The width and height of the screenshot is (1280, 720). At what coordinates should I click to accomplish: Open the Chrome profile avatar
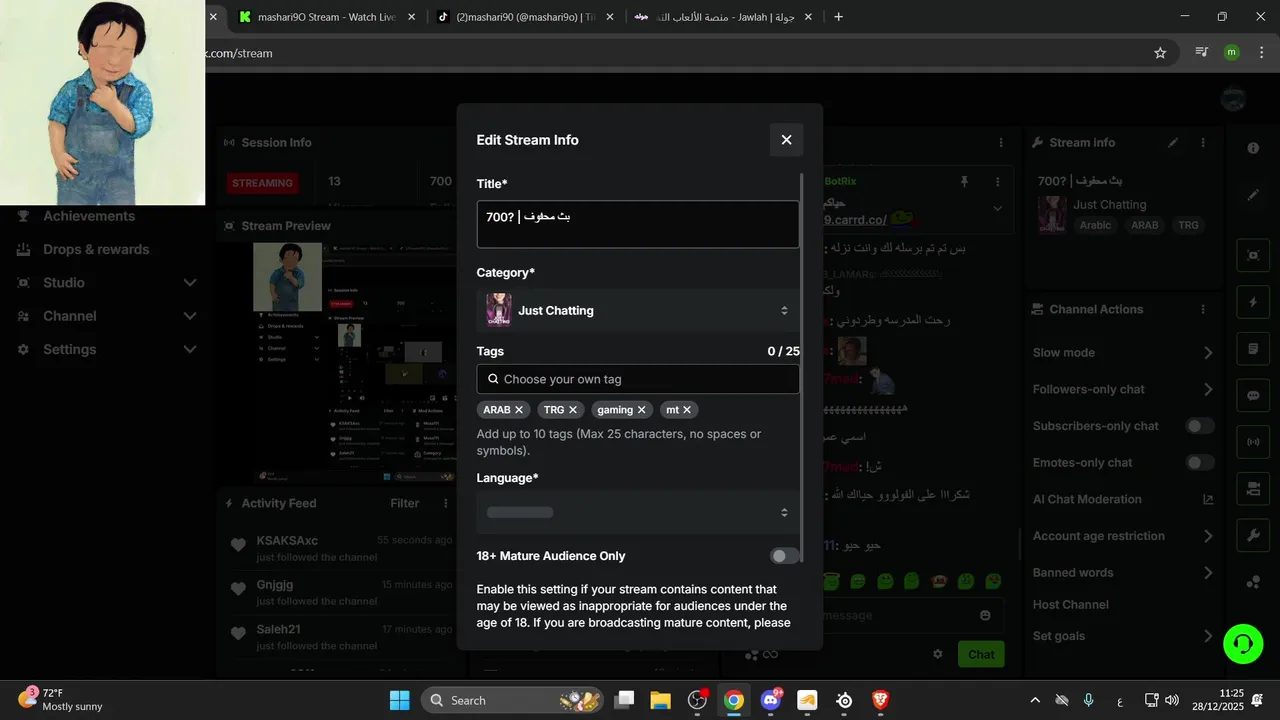pyautogui.click(x=1232, y=53)
